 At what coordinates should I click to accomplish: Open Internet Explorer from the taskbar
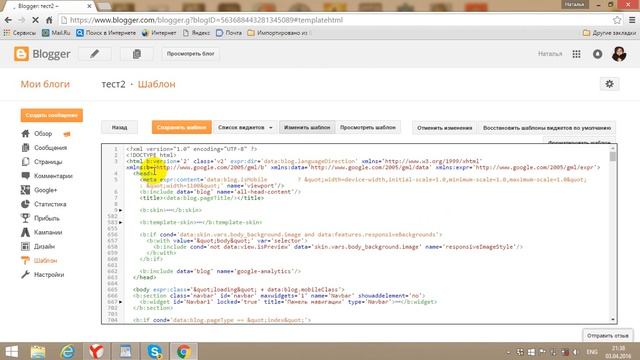(67, 351)
